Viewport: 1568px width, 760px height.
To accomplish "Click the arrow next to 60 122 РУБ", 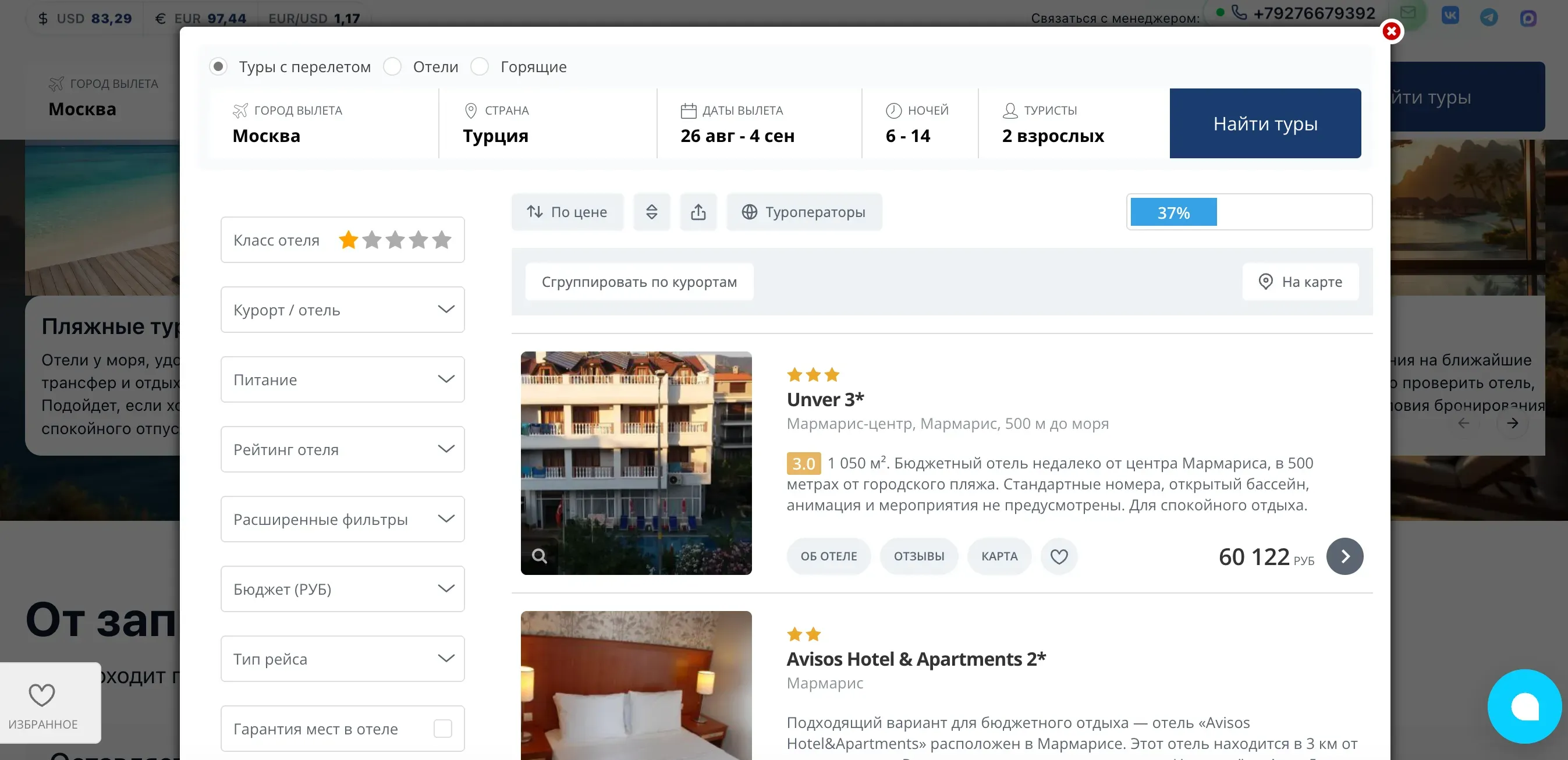I will pyautogui.click(x=1344, y=556).
